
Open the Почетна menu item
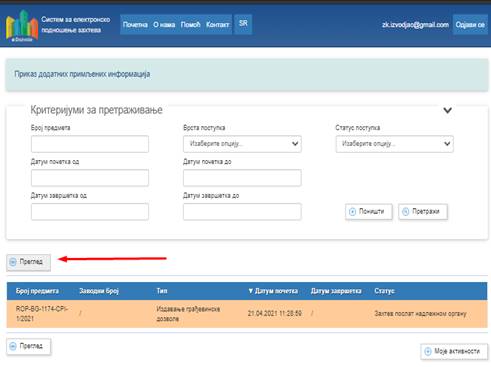(x=135, y=25)
